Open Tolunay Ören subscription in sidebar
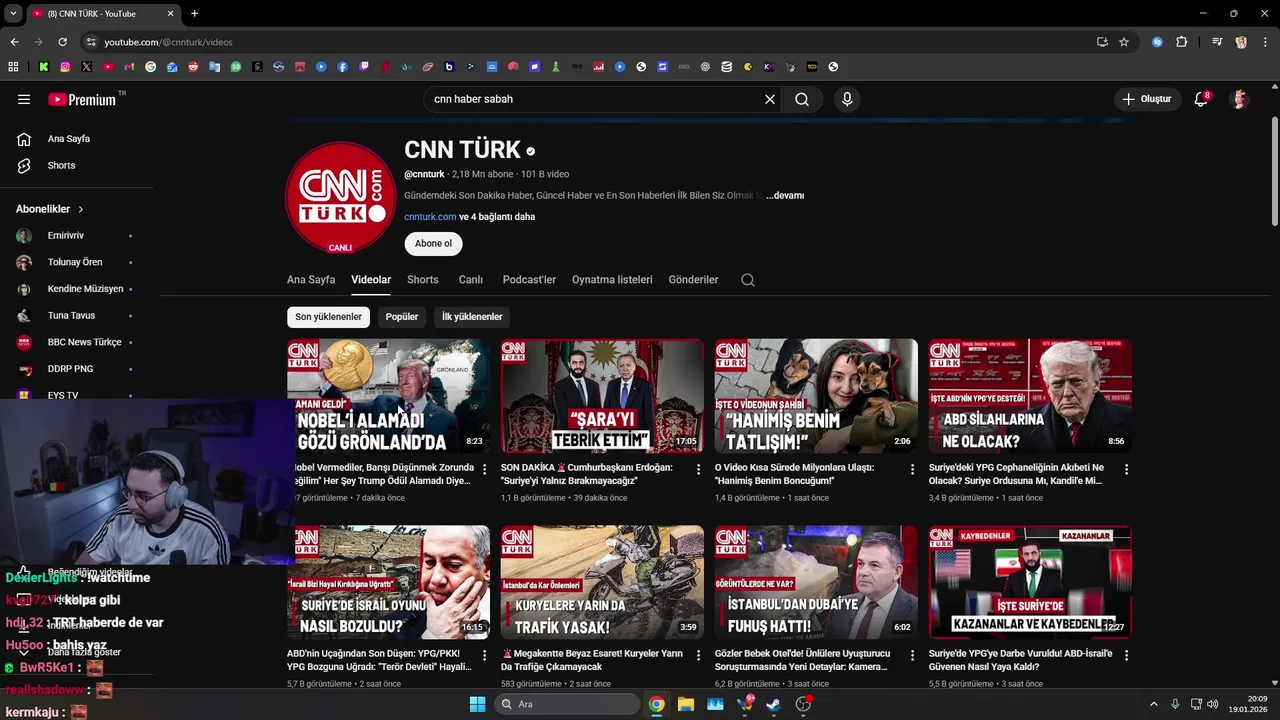This screenshot has width=1280, height=720. tap(75, 262)
